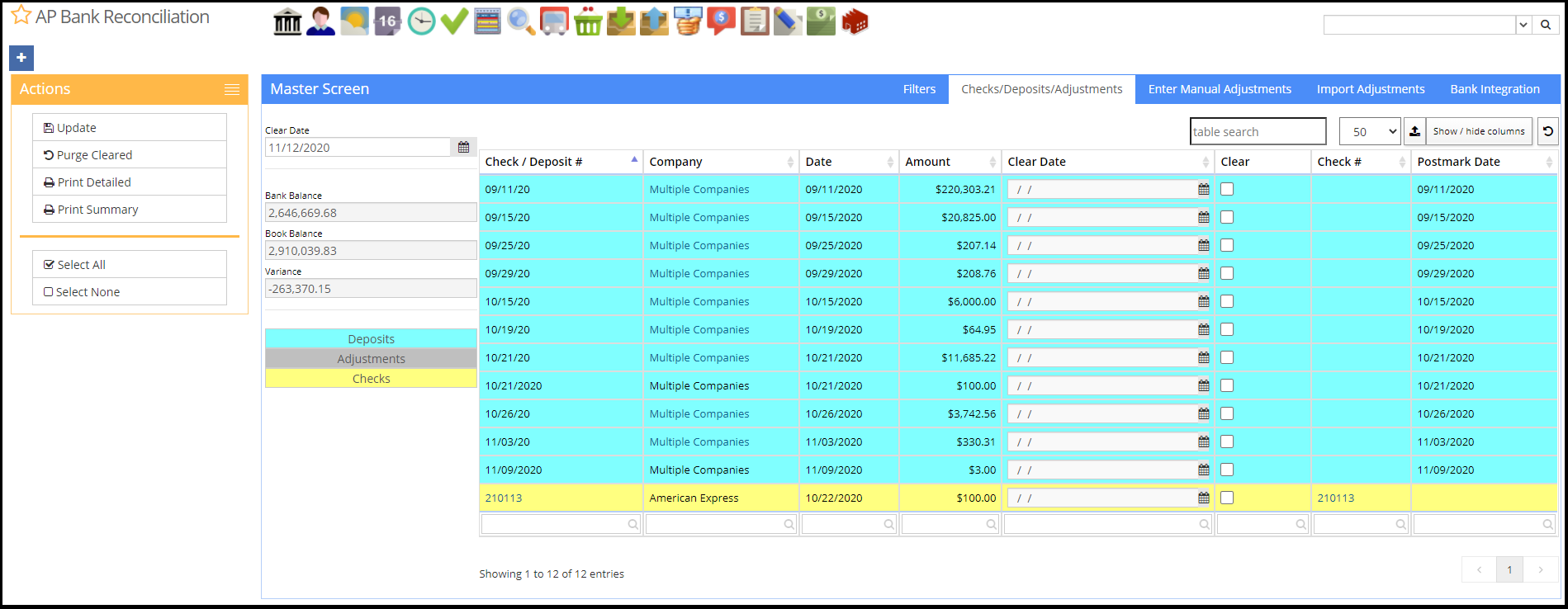The height and width of the screenshot is (609, 1568).
Task: Open calendar picker for $220,303.21 row
Action: tap(1204, 189)
